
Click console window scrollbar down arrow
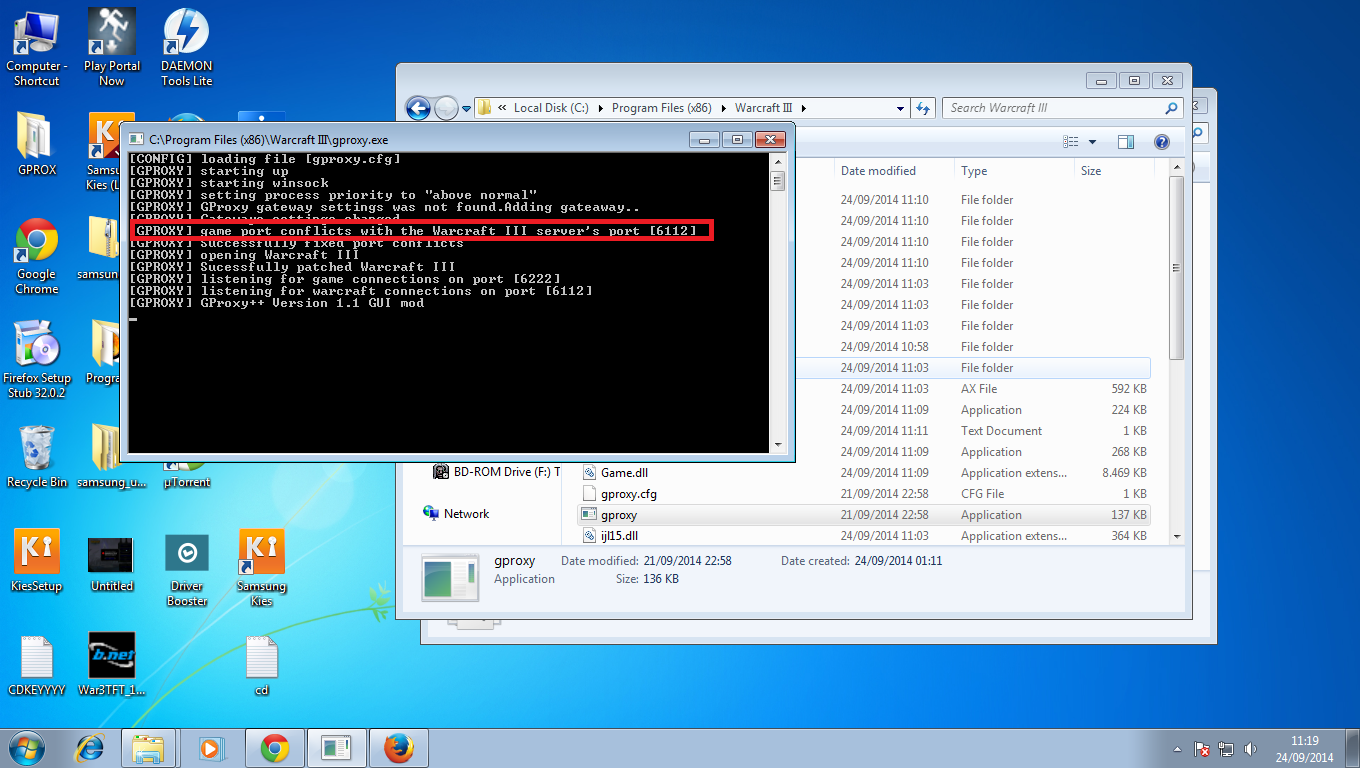pos(777,445)
